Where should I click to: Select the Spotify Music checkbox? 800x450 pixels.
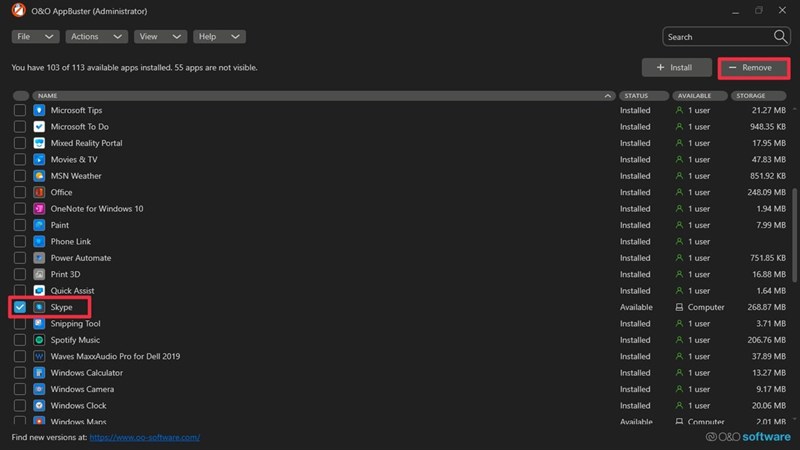[20, 340]
